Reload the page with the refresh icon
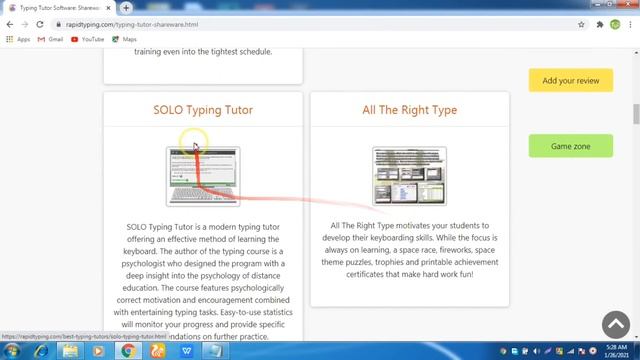The width and height of the screenshot is (640, 360). (40, 24)
